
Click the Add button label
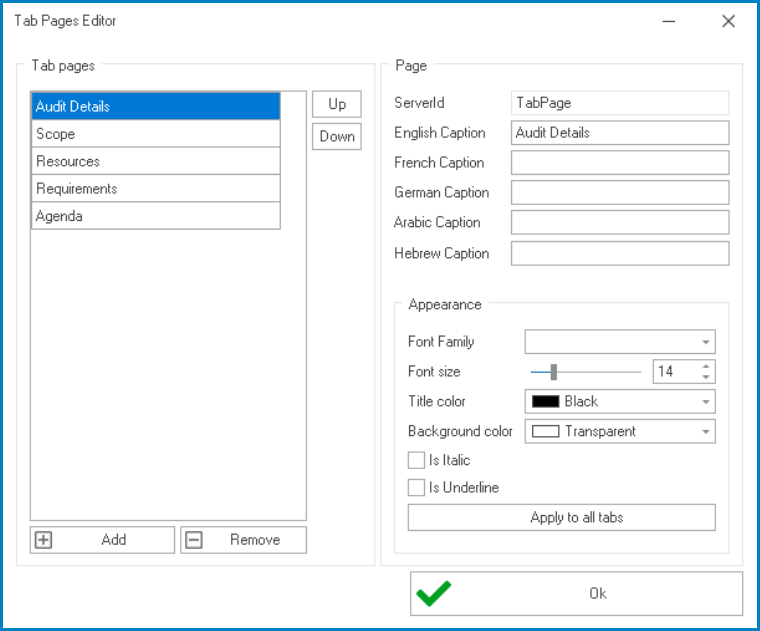pos(114,540)
